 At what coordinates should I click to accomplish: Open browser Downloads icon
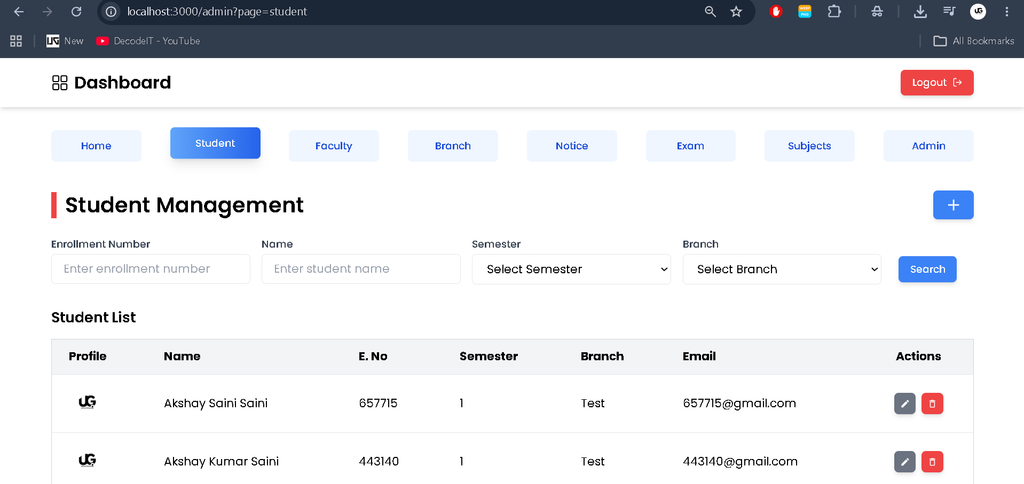point(920,11)
